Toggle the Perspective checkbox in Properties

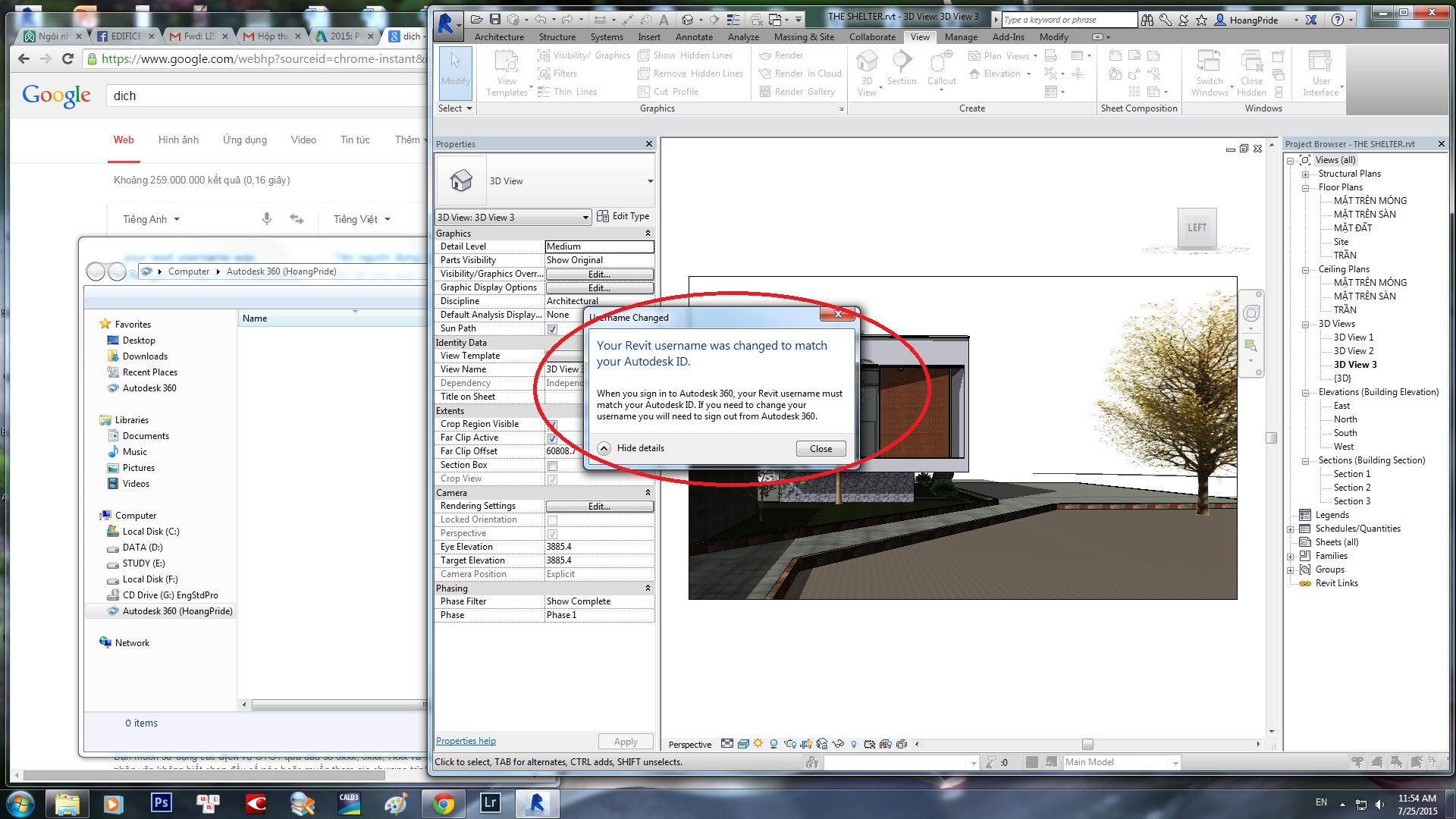[552, 534]
